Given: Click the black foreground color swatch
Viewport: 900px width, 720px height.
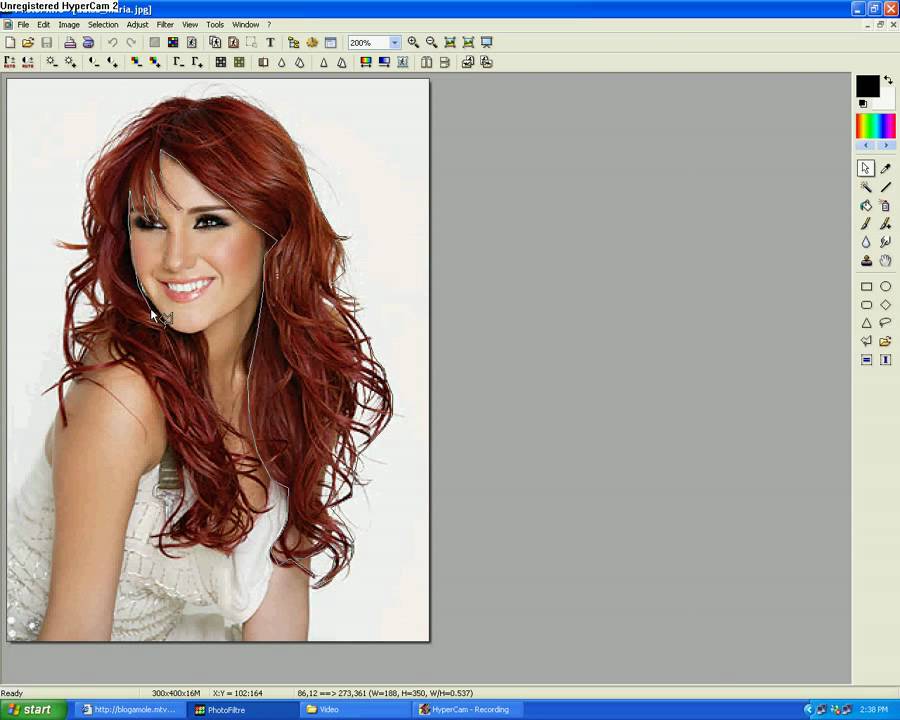Looking at the screenshot, I should point(867,86).
